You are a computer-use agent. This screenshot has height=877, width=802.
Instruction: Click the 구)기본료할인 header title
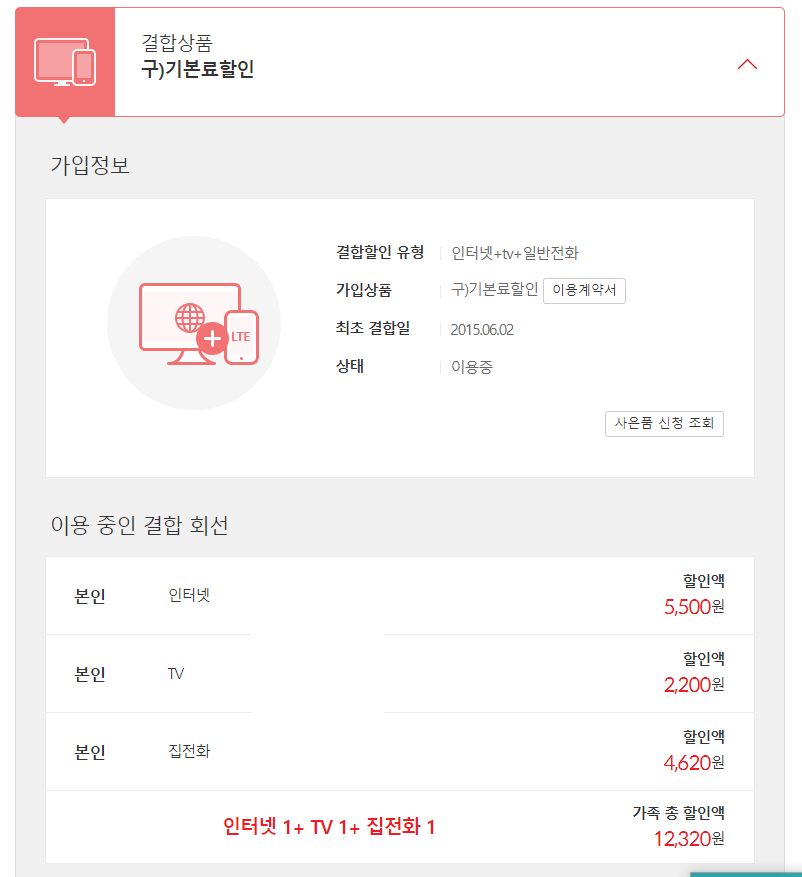(x=198, y=71)
